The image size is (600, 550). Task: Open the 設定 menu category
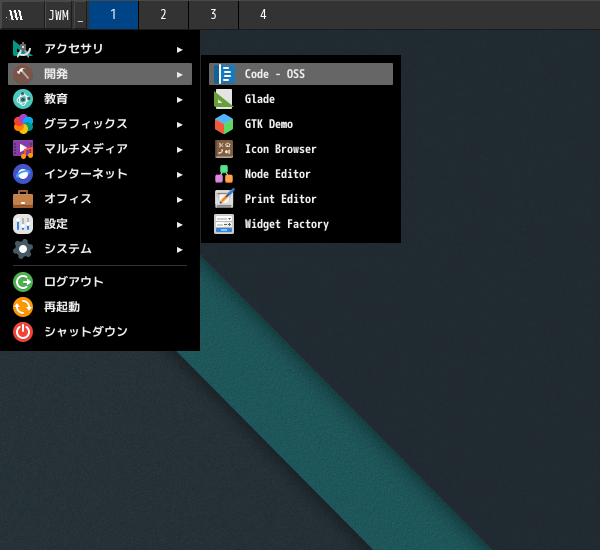(56, 224)
